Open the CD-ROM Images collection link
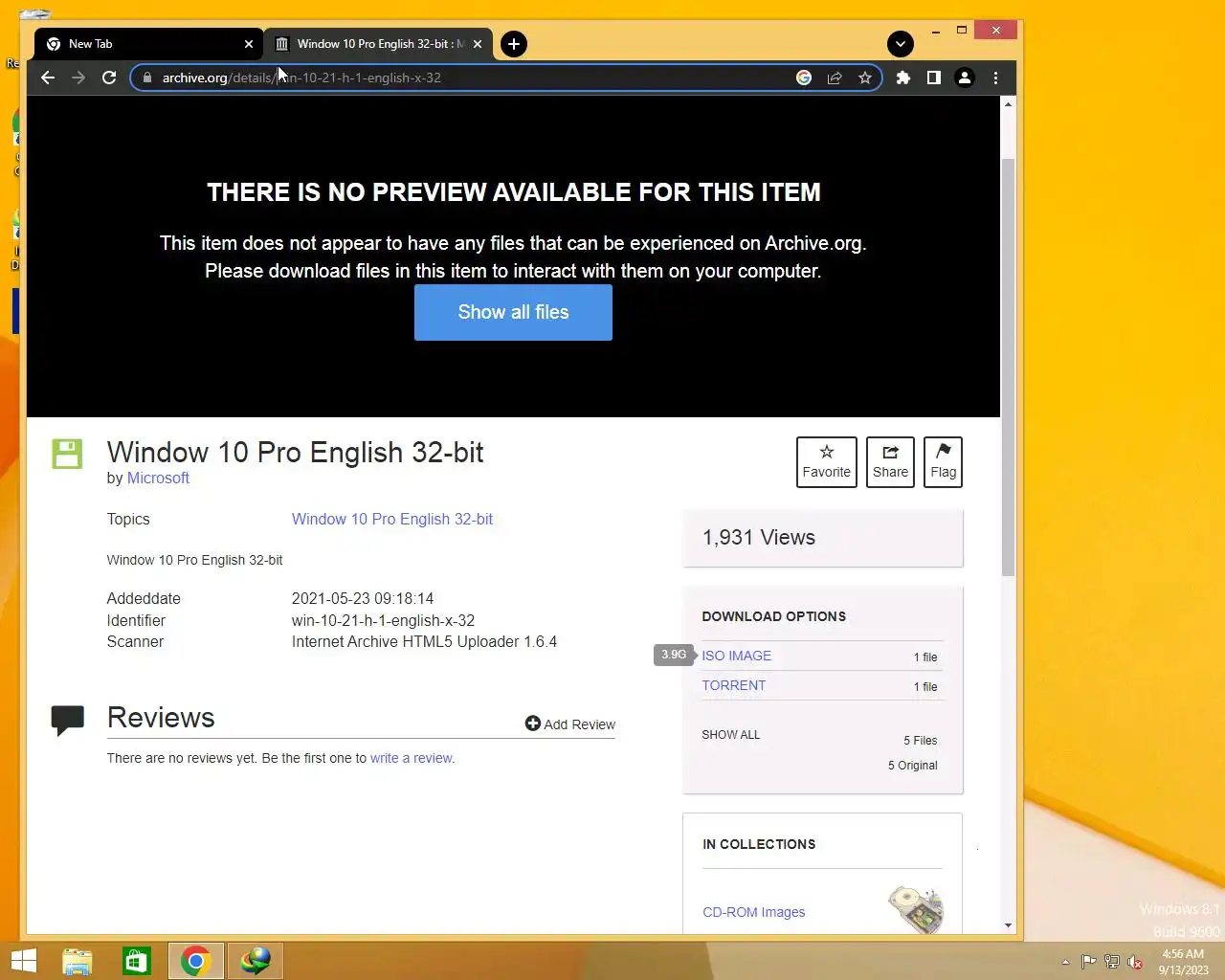1225x980 pixels. 754,912
